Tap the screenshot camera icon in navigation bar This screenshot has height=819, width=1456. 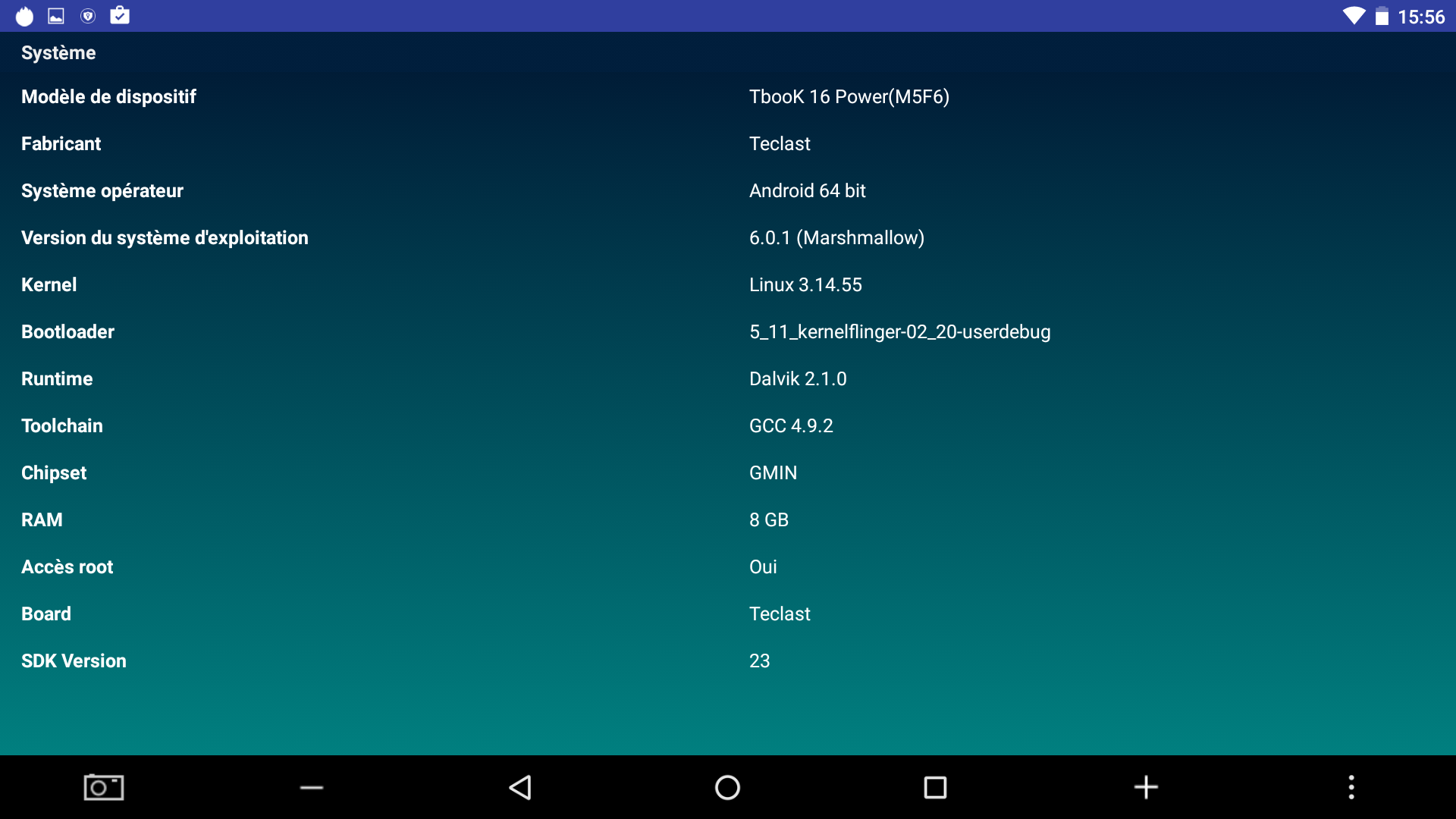104,787
